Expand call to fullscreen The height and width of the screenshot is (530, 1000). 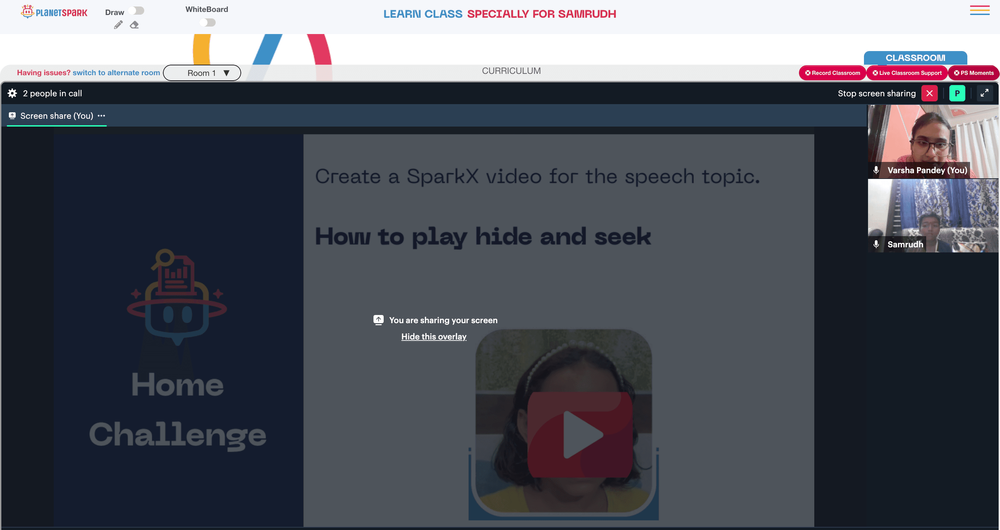[985, 93]
